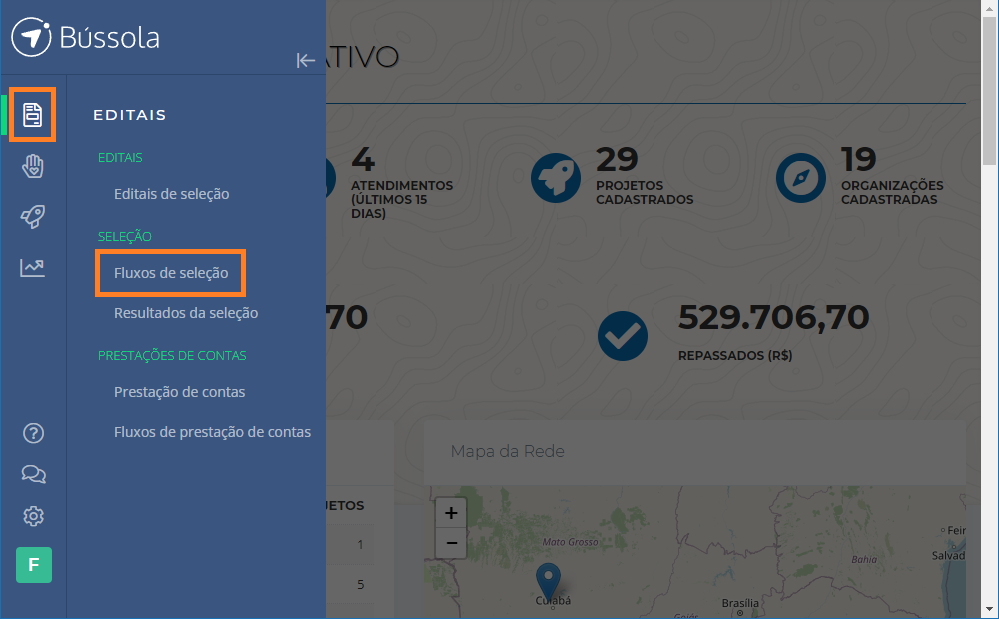
Task: Click the Mato Grosso label on map
Action: tap(570, 542)
